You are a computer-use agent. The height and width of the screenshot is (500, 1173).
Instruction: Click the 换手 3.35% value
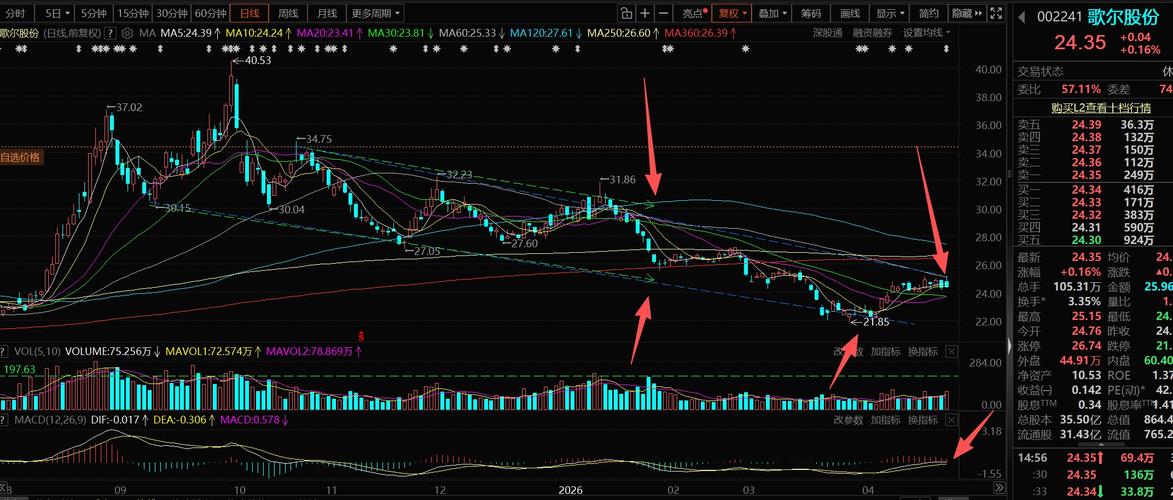point(1085,302)
